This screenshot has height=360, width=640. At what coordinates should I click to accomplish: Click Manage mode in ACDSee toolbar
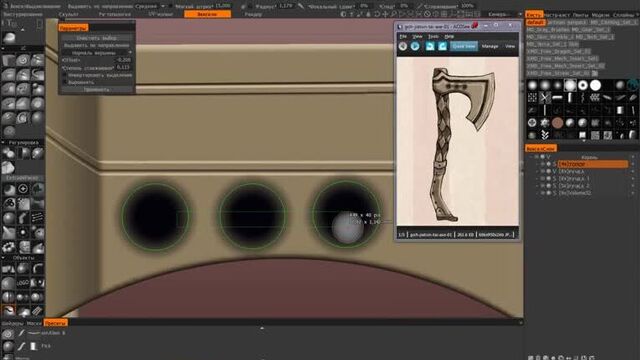pos(490,46)
